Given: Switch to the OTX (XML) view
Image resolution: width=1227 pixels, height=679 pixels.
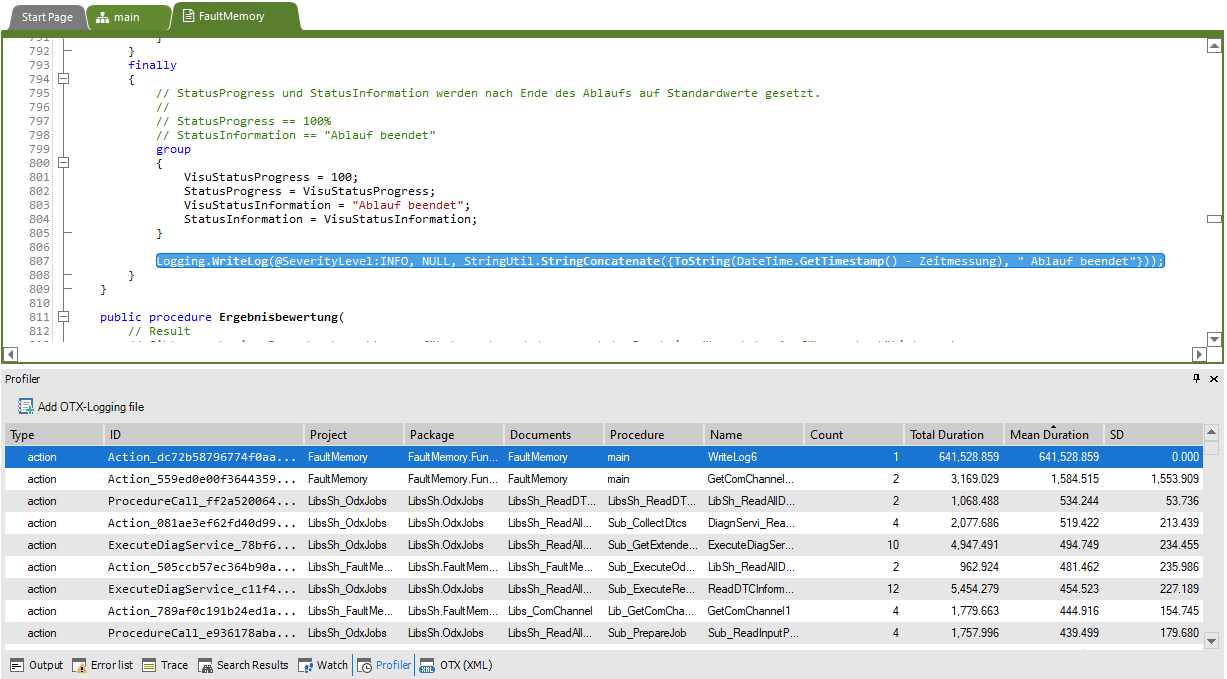Looking at the screenshot, I should [456, 665].
